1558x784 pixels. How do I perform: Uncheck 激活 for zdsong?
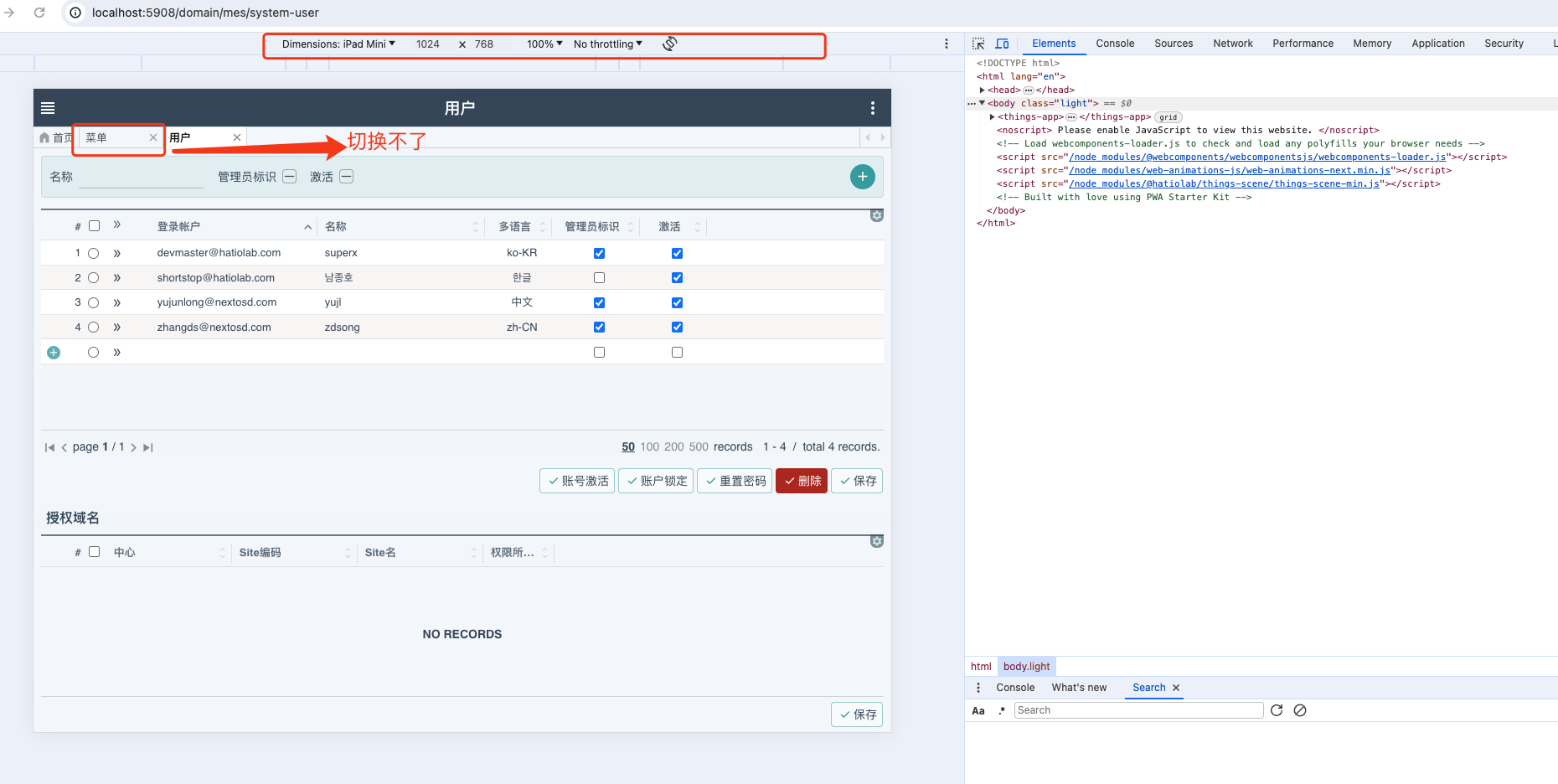(677, 328)
